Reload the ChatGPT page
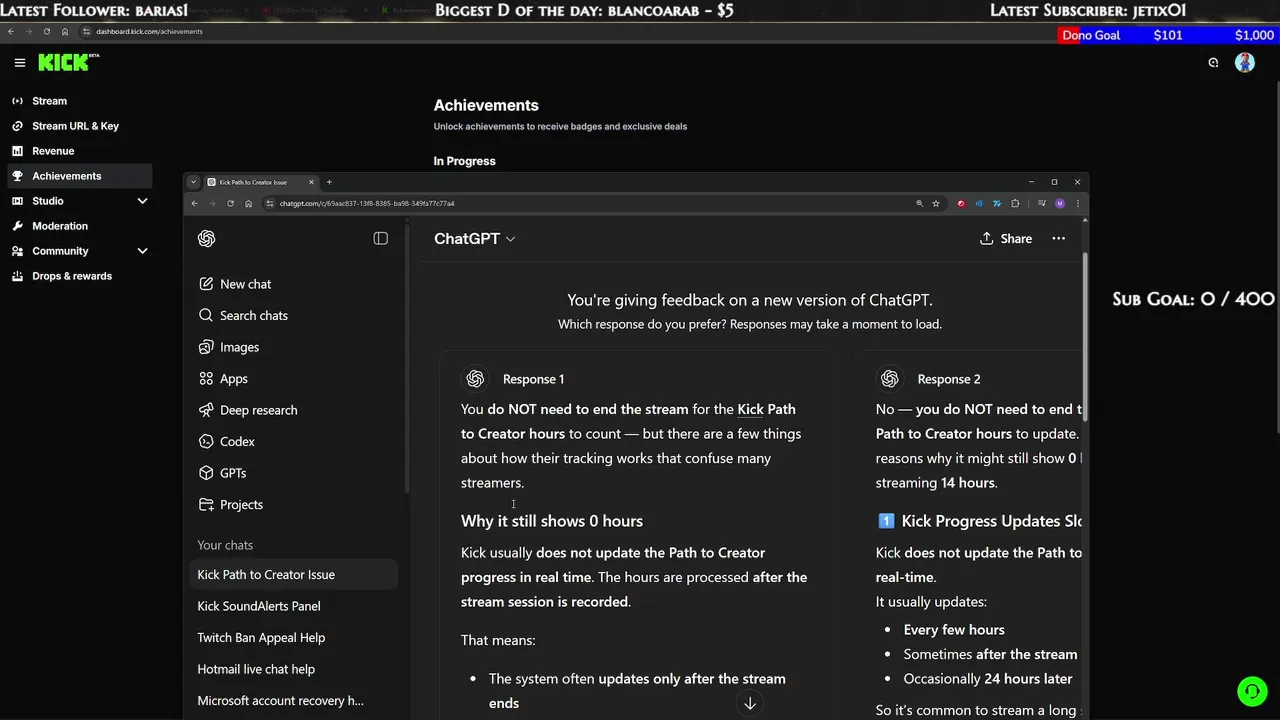Viewport: 1280px width, 720px height. 230,203
